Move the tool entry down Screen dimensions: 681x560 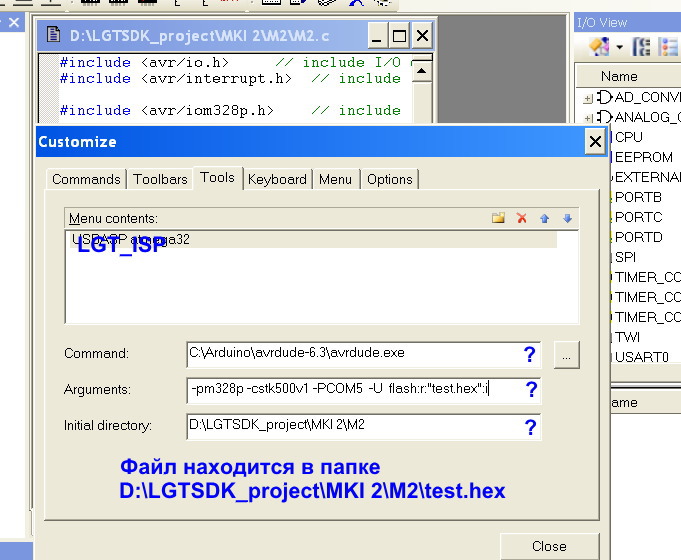[567, 218]
